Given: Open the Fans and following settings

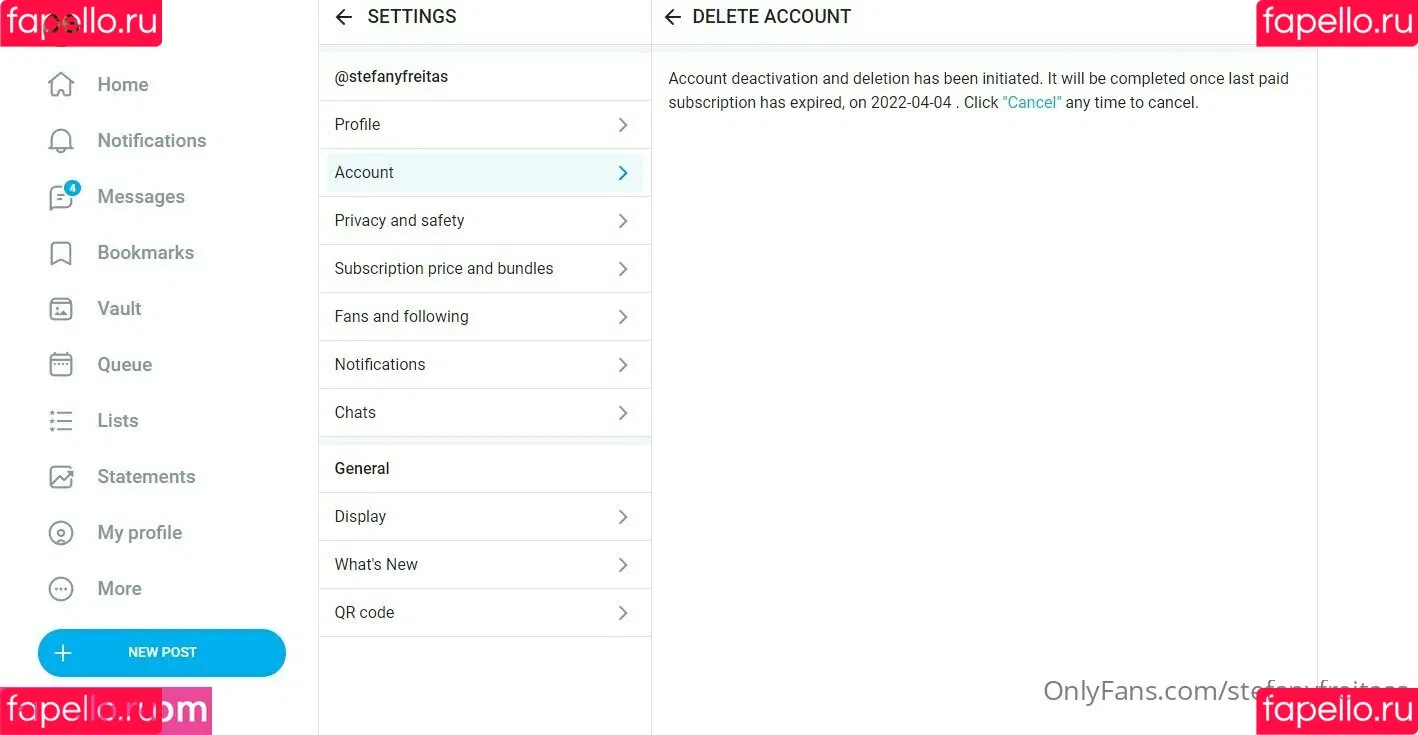Looking at the screenshot, I should point(485,317).
